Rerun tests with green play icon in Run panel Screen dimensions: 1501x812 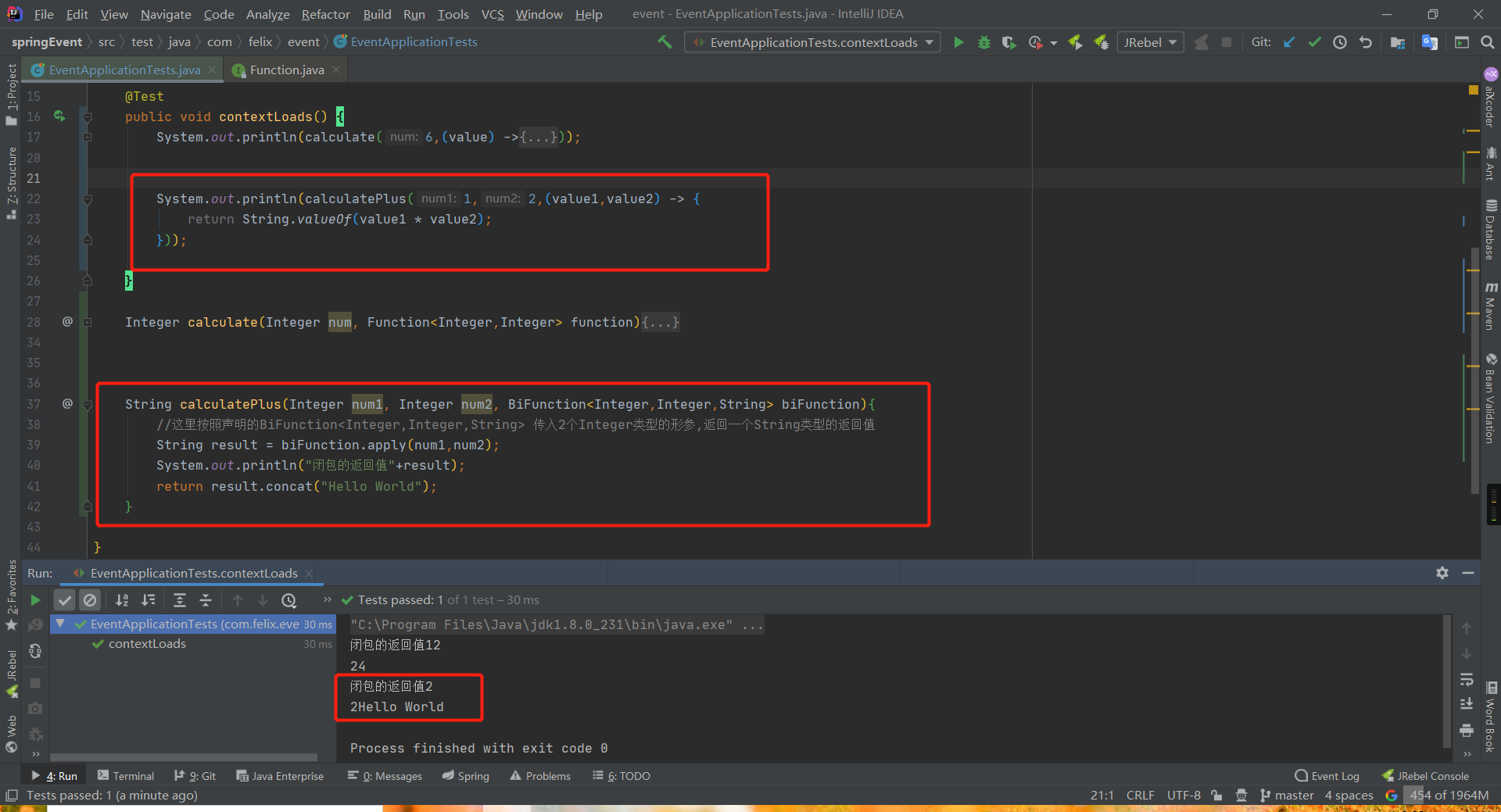coord(35,600)
